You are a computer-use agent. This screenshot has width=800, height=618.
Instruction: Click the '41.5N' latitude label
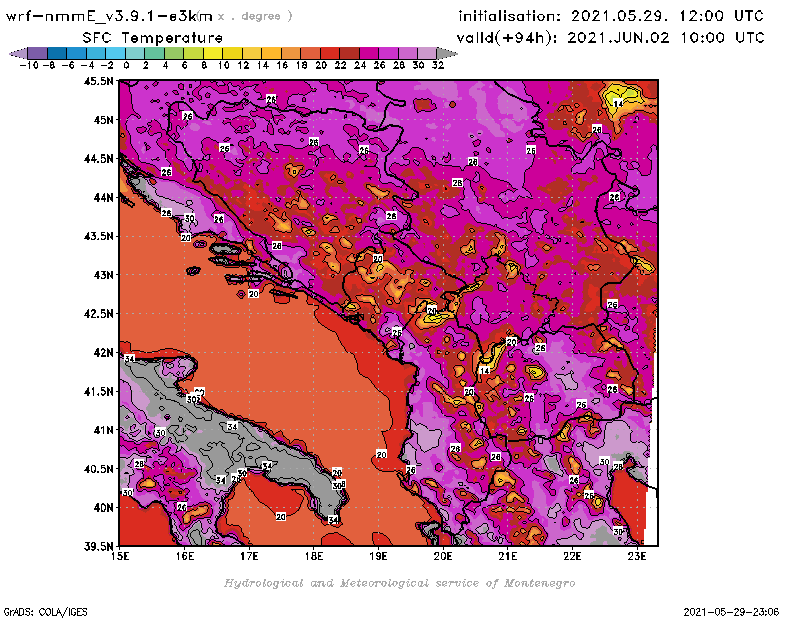click(98, 391)
